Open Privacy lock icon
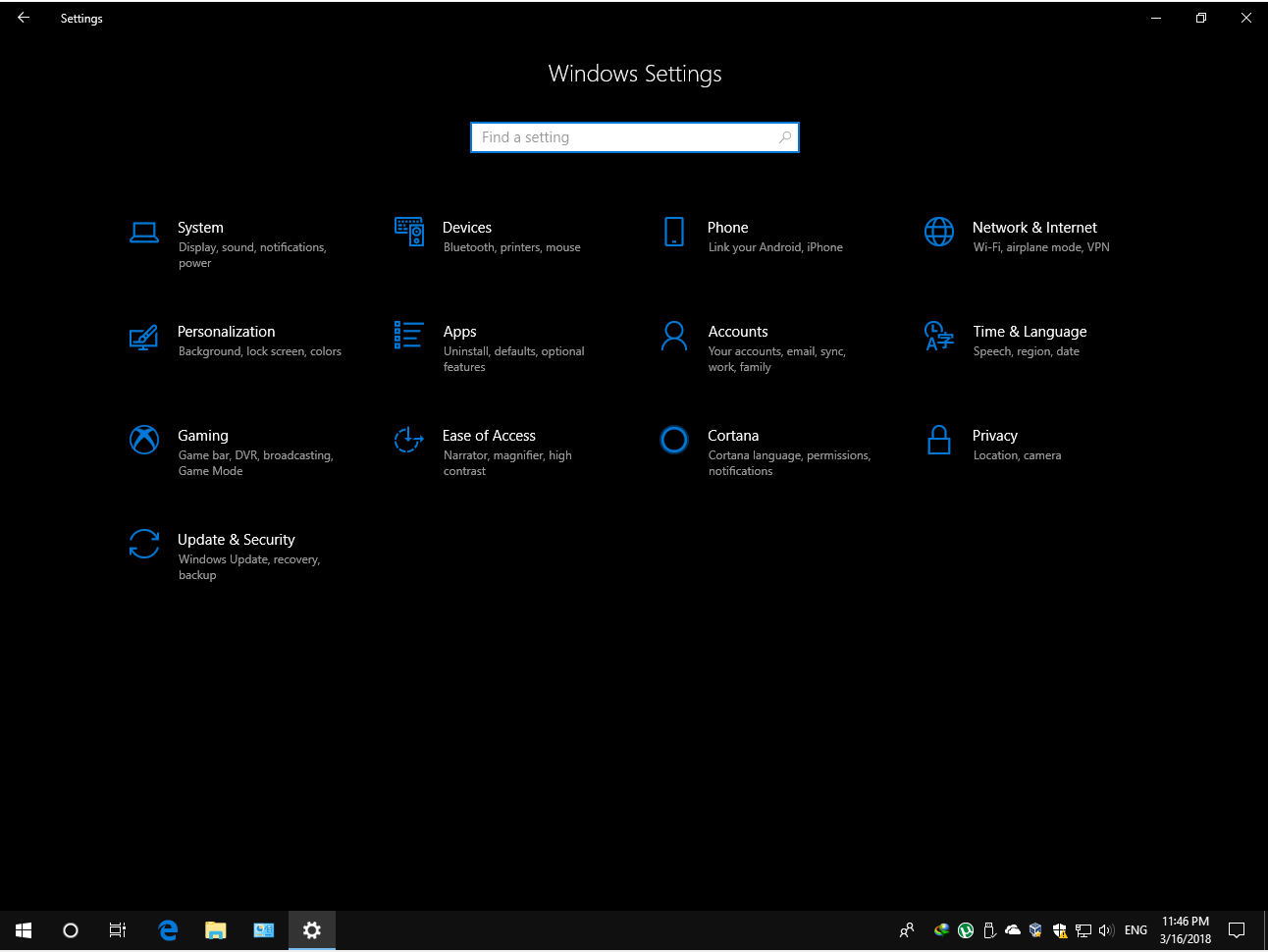Screen dimensions: 1268x952 (x=939, y=440)
